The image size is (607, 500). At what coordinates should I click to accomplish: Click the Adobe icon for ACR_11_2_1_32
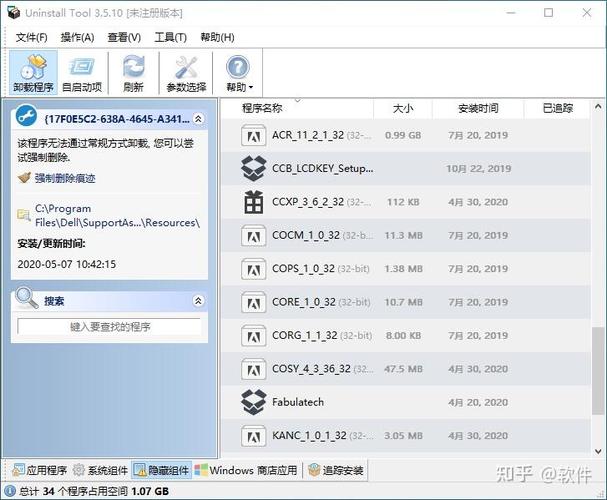(254, 135)
